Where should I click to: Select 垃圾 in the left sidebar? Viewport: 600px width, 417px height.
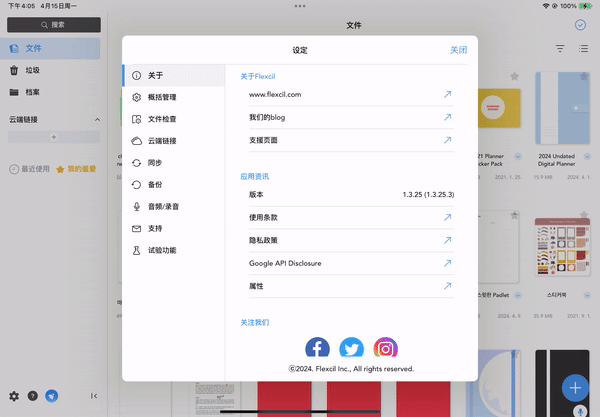tap(50, 70)
